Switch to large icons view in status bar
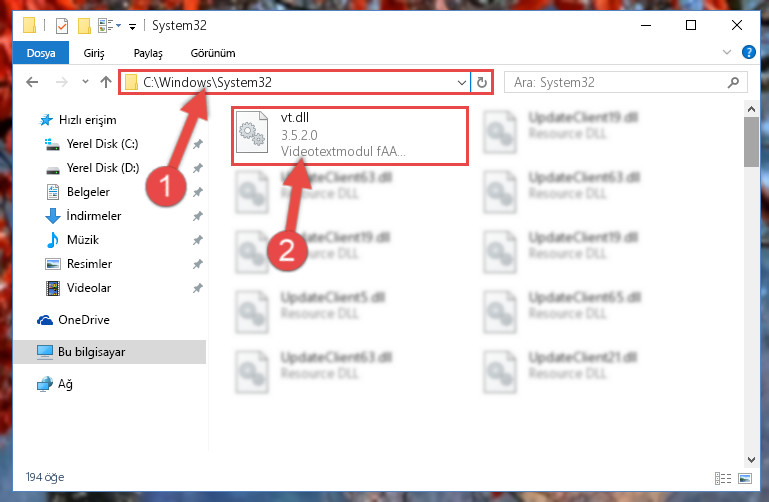This screenshot has height=502, width=769. coord(745,478)
